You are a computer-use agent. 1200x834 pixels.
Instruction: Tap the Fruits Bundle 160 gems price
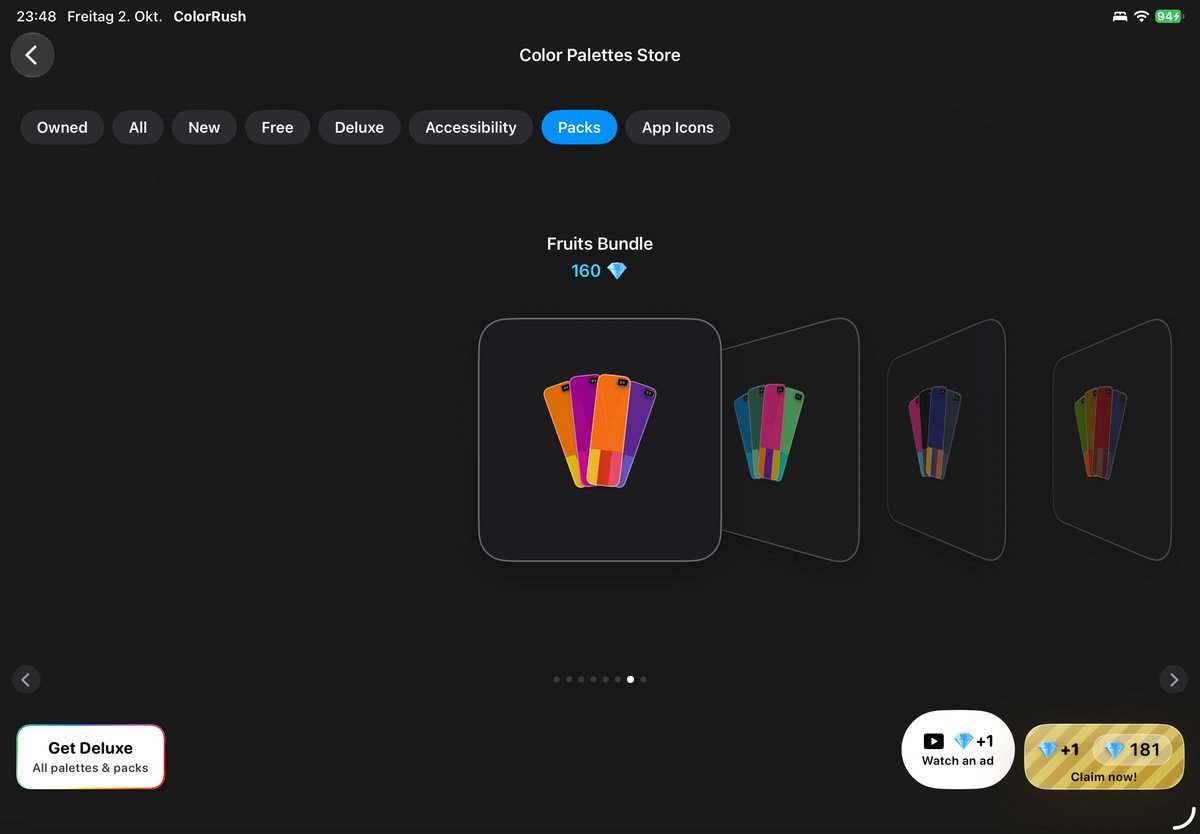coord(599,271)
